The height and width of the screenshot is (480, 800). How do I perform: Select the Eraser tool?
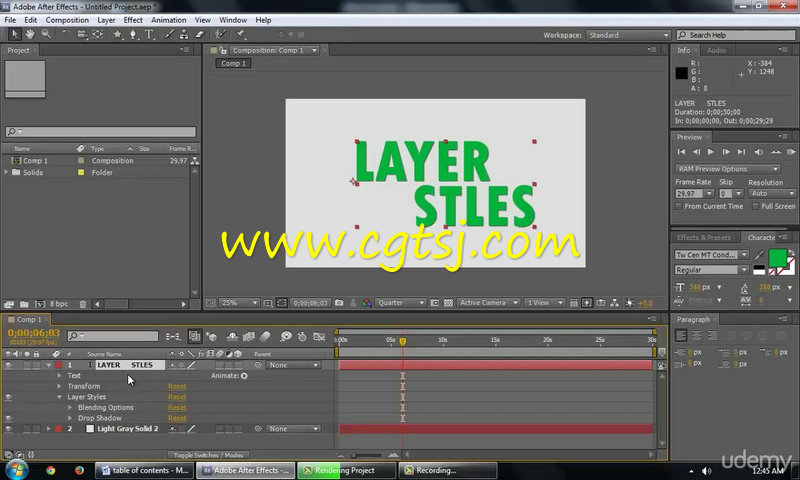200,34
